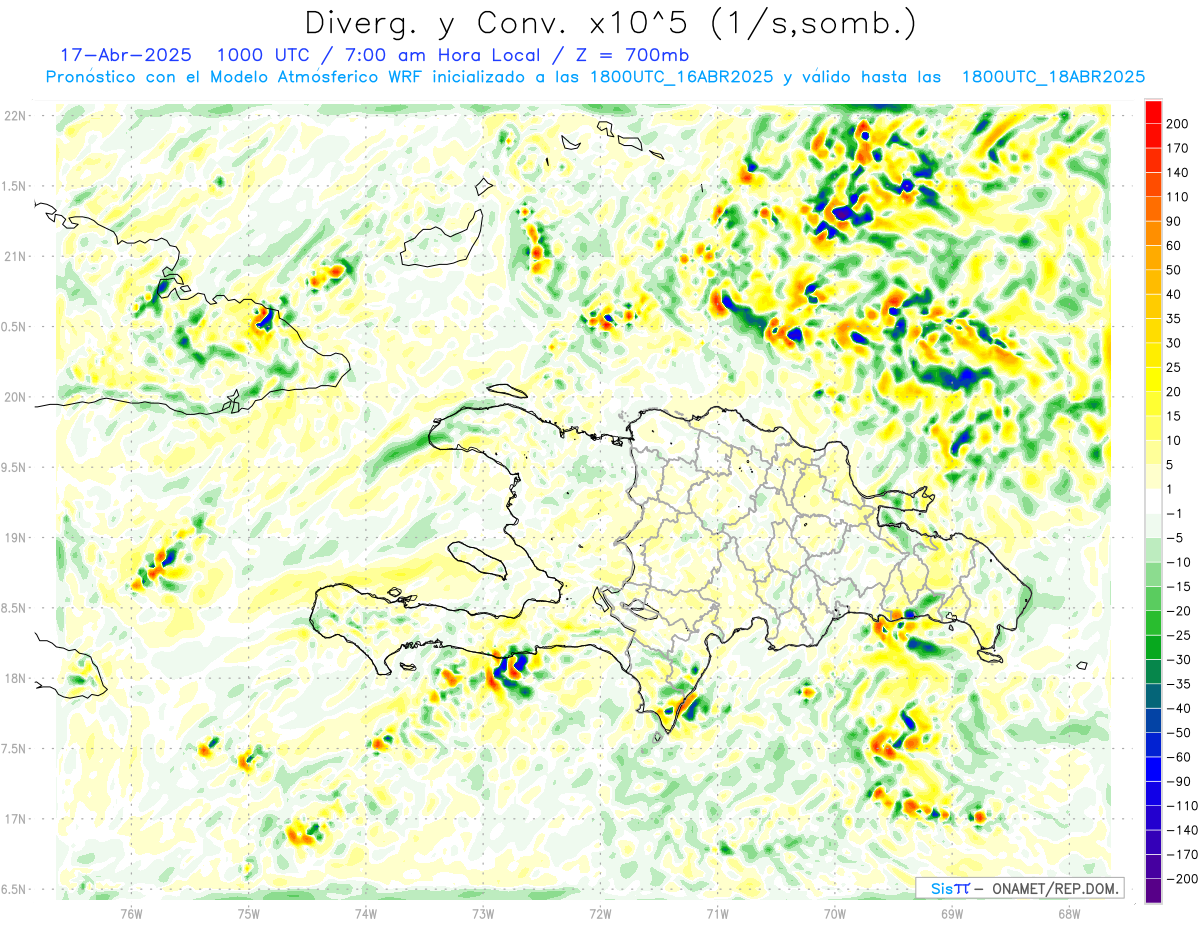Click the '170' value on color scale
The height and width of the screenshot is (927, 1200).
click(x=1179, y=148)
